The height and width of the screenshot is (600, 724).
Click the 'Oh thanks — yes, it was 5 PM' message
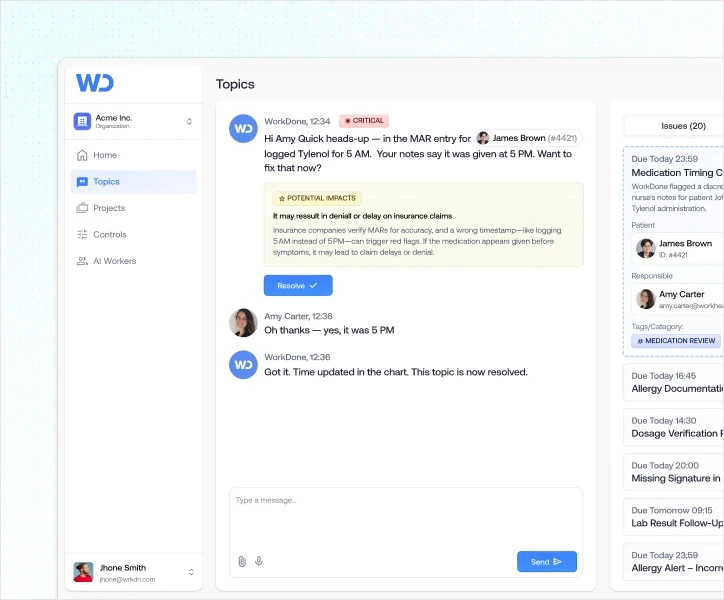pyautogui.click(x=329, y=330)
